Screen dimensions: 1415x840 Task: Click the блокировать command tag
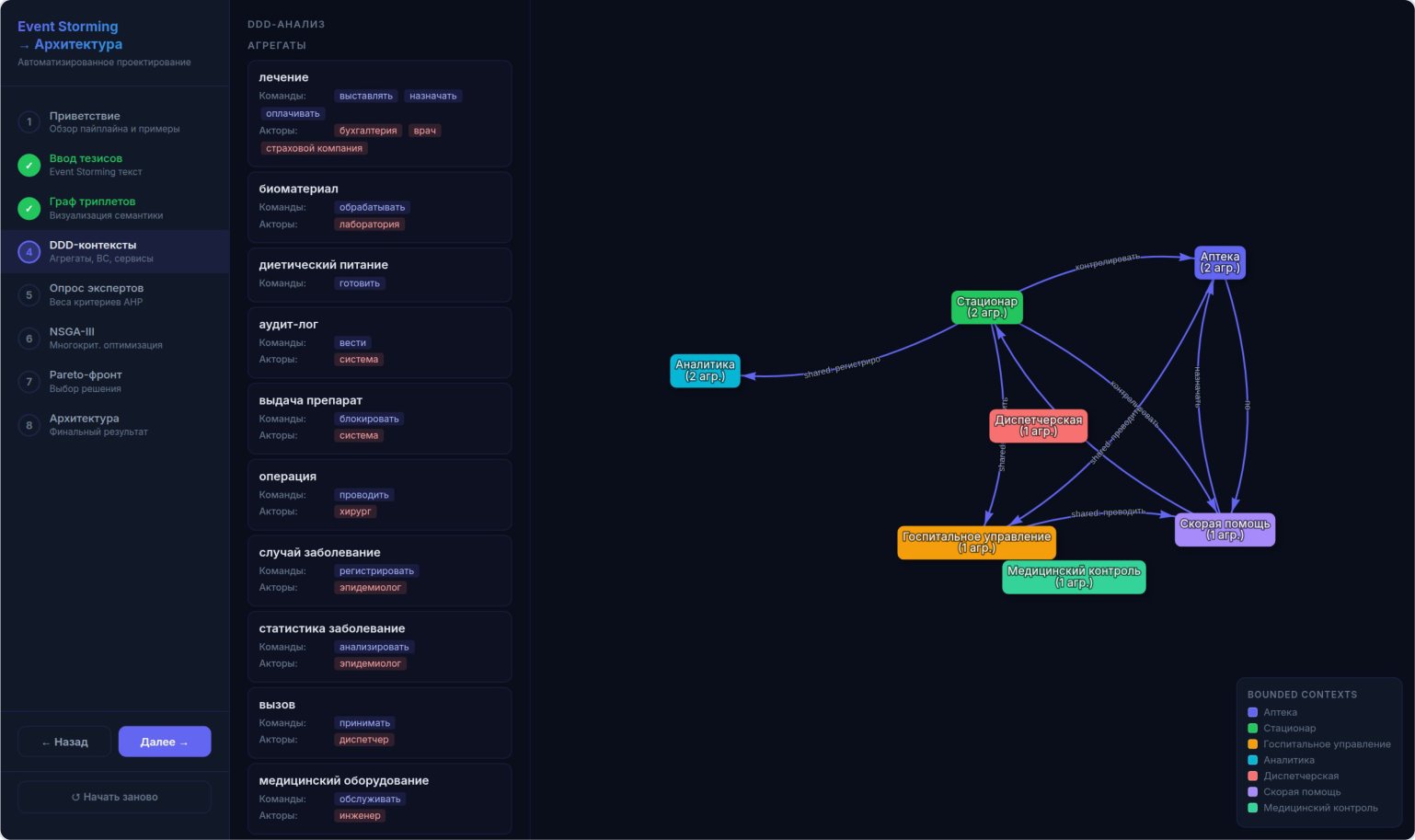[369, 419]
